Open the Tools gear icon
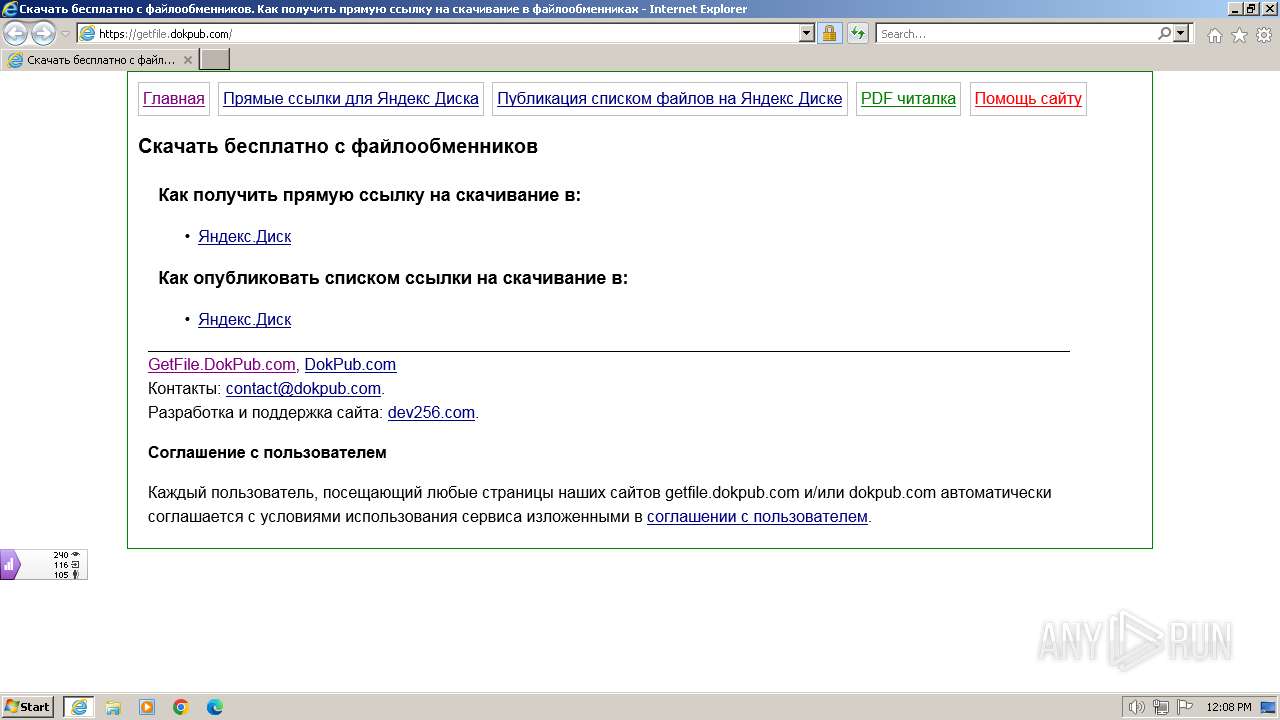1280x720 pixels. [x=1263, y=35]
